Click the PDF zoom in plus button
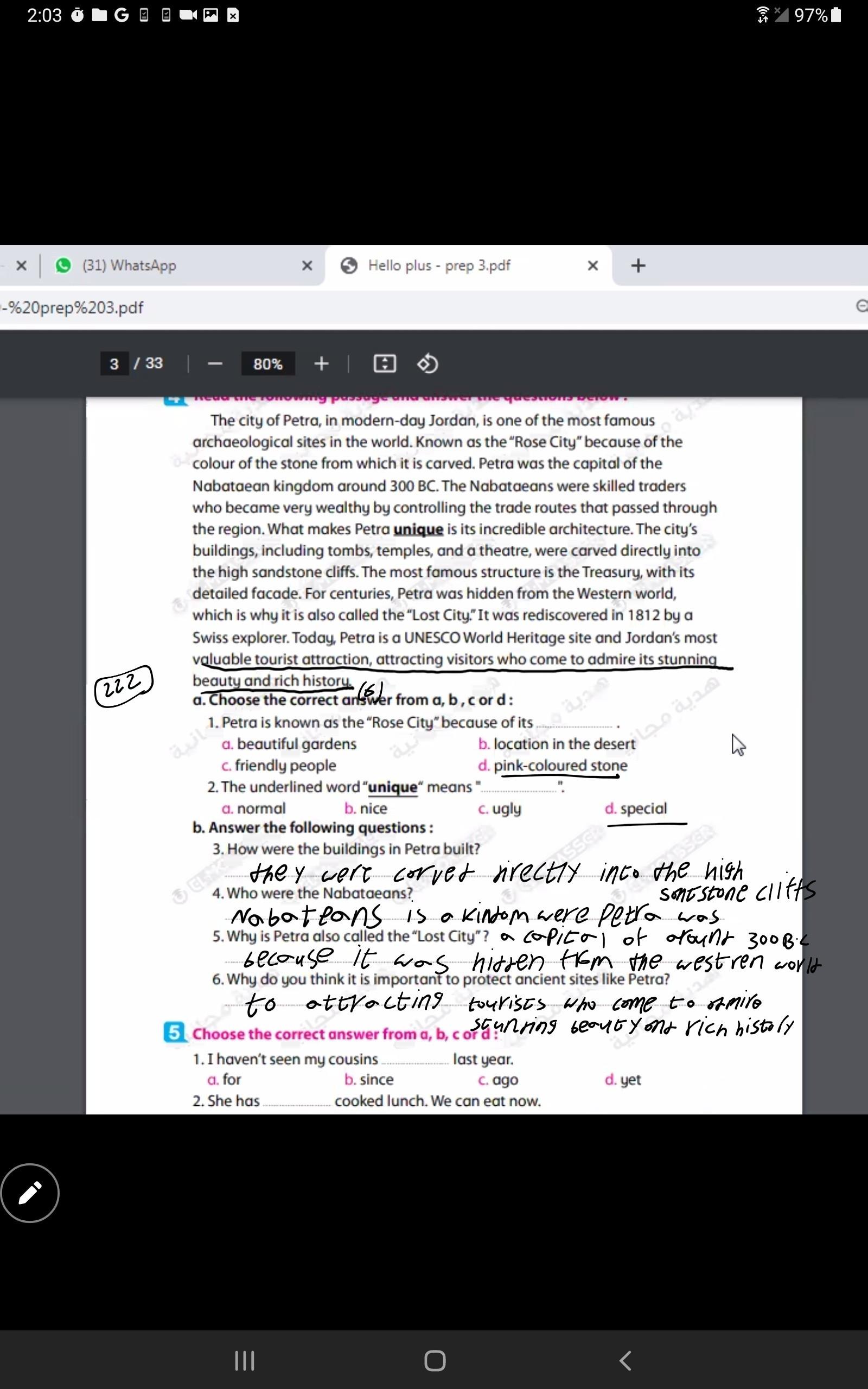The image size is (868, 1389). [321, 364]
